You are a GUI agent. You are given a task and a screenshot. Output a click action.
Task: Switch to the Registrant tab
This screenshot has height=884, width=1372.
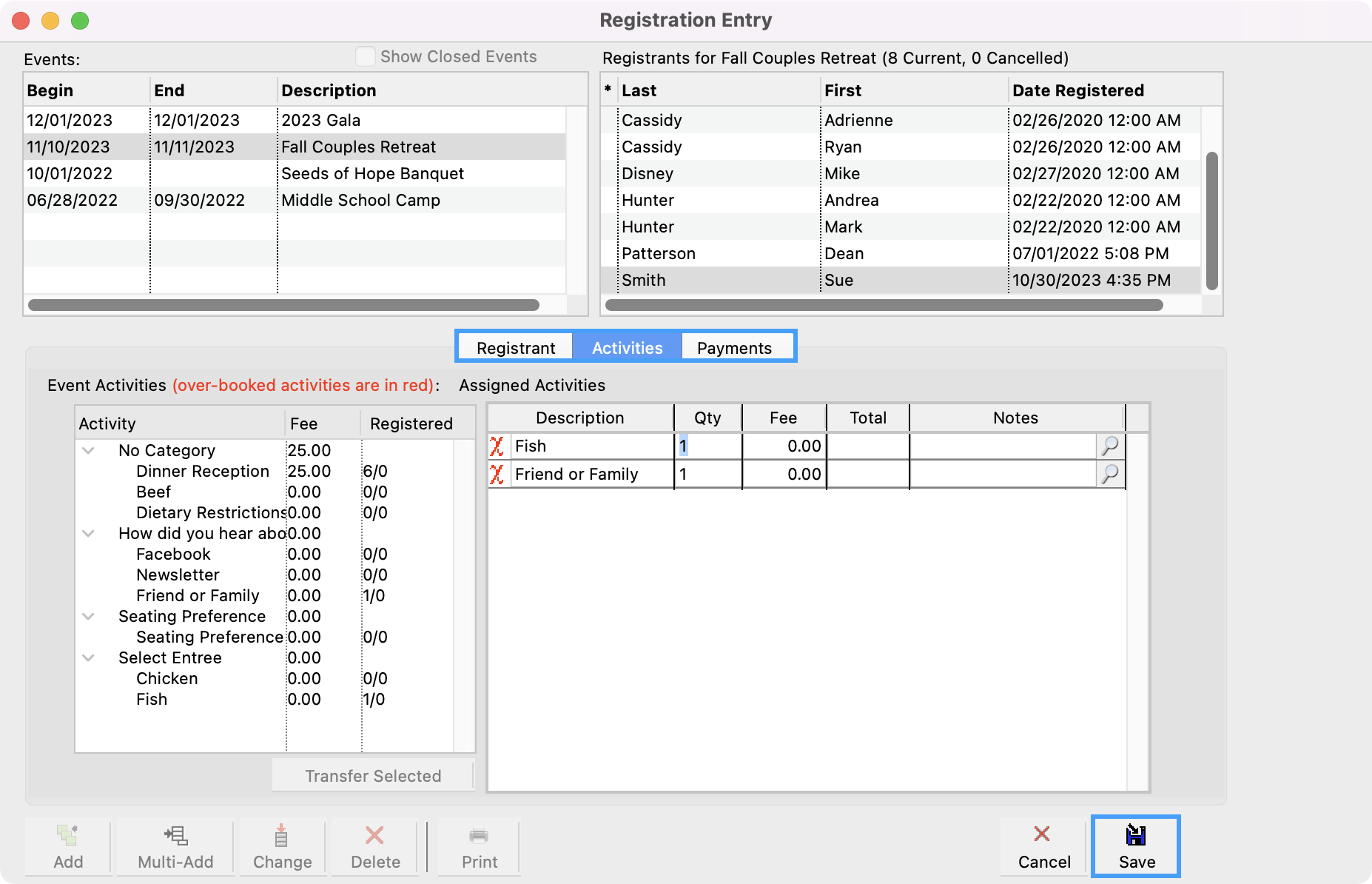[x=516, y=348]
